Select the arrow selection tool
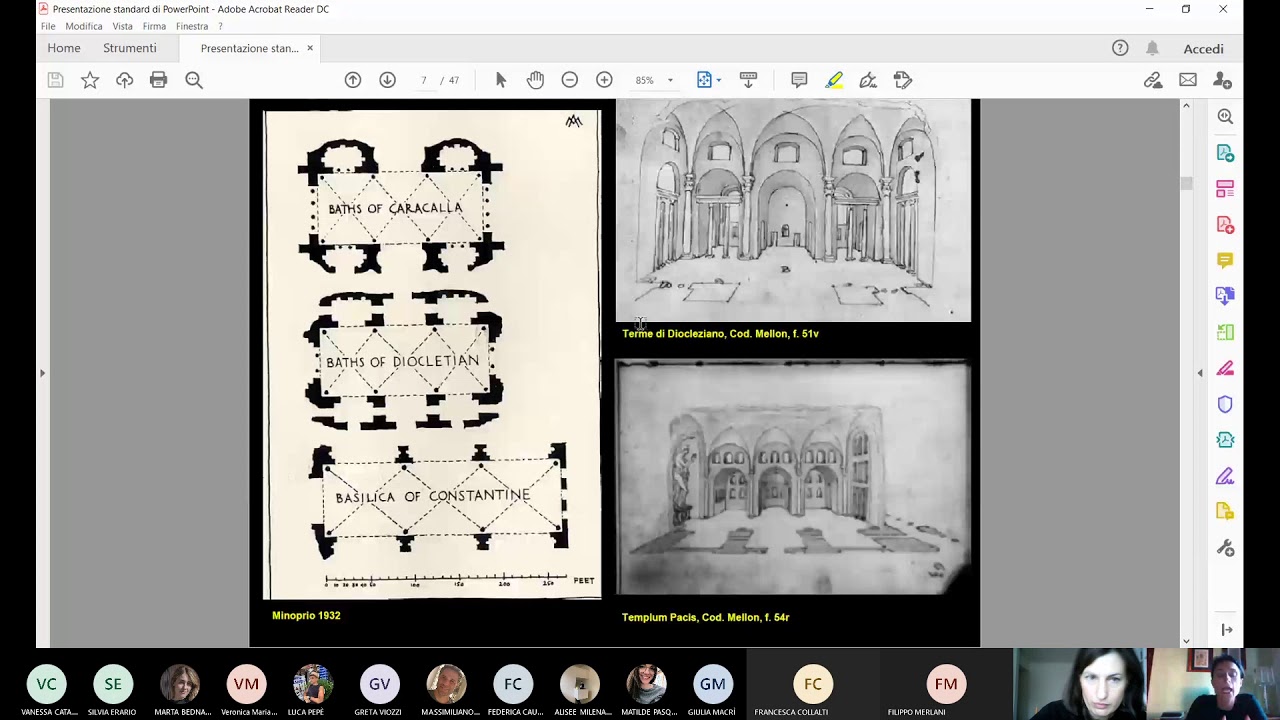Viewport: 1280px width, 720px height. [501, 80]
